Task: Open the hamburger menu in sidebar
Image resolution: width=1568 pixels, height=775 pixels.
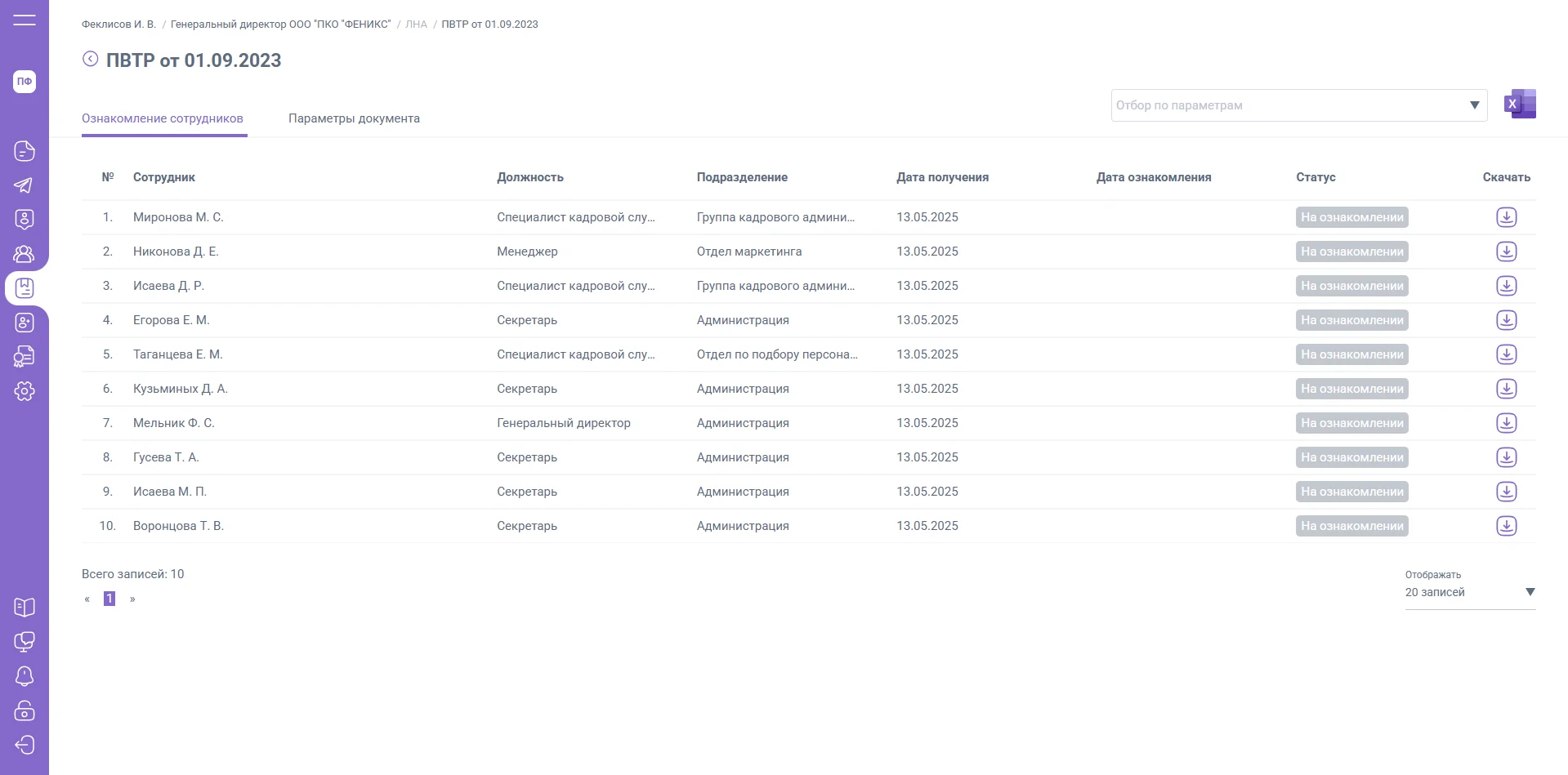Action: pos(25,20)
